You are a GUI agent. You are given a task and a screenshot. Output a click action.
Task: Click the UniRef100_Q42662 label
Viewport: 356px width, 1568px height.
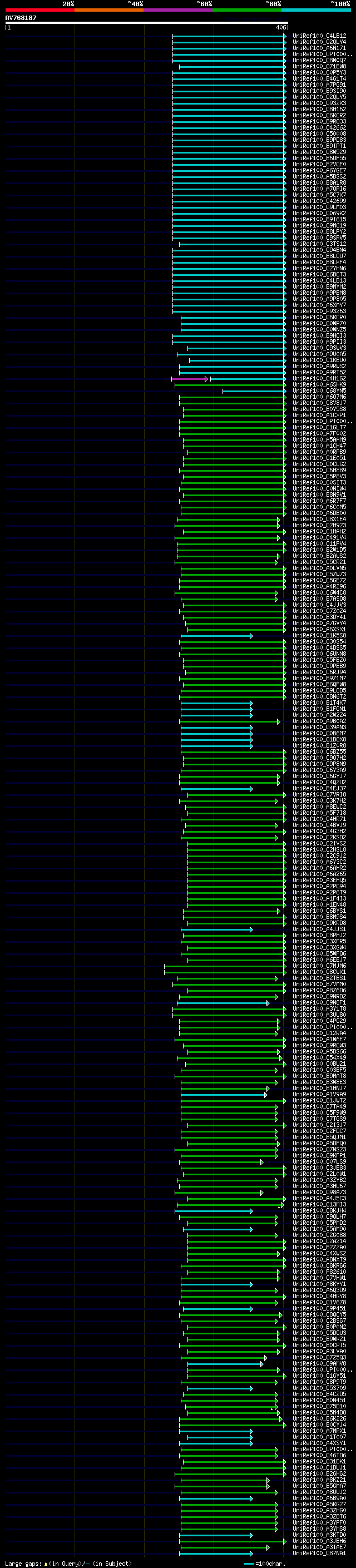(x=319, y=127)
